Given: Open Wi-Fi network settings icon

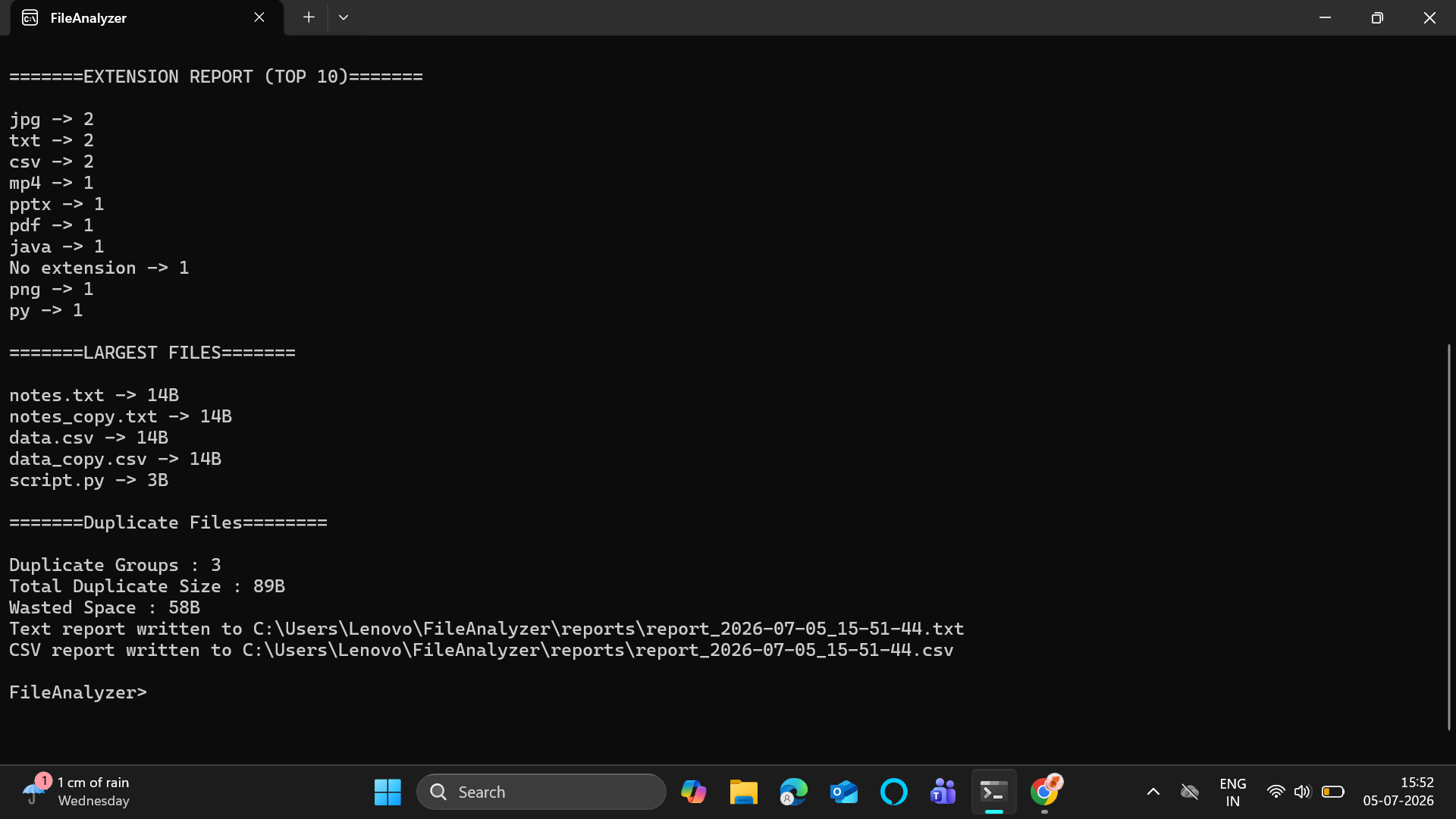Looking at the screenshot, I should click(x=1276, y=792).
